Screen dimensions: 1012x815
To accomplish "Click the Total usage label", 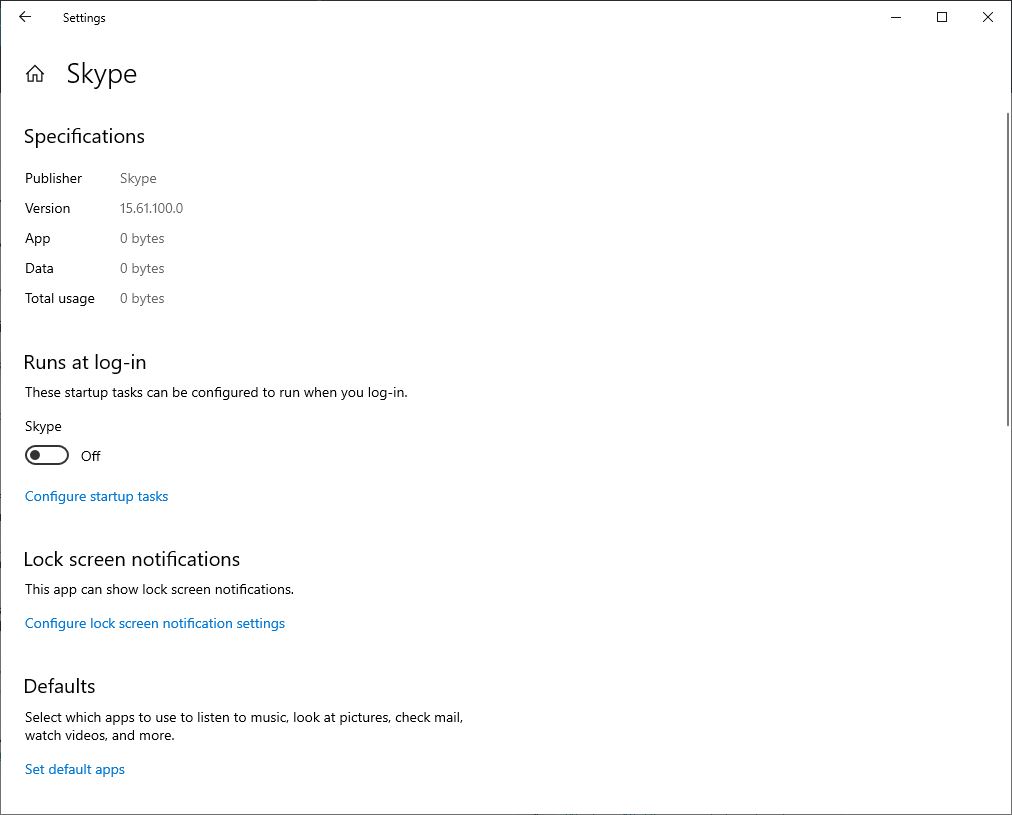I will (x=59, y=299).
